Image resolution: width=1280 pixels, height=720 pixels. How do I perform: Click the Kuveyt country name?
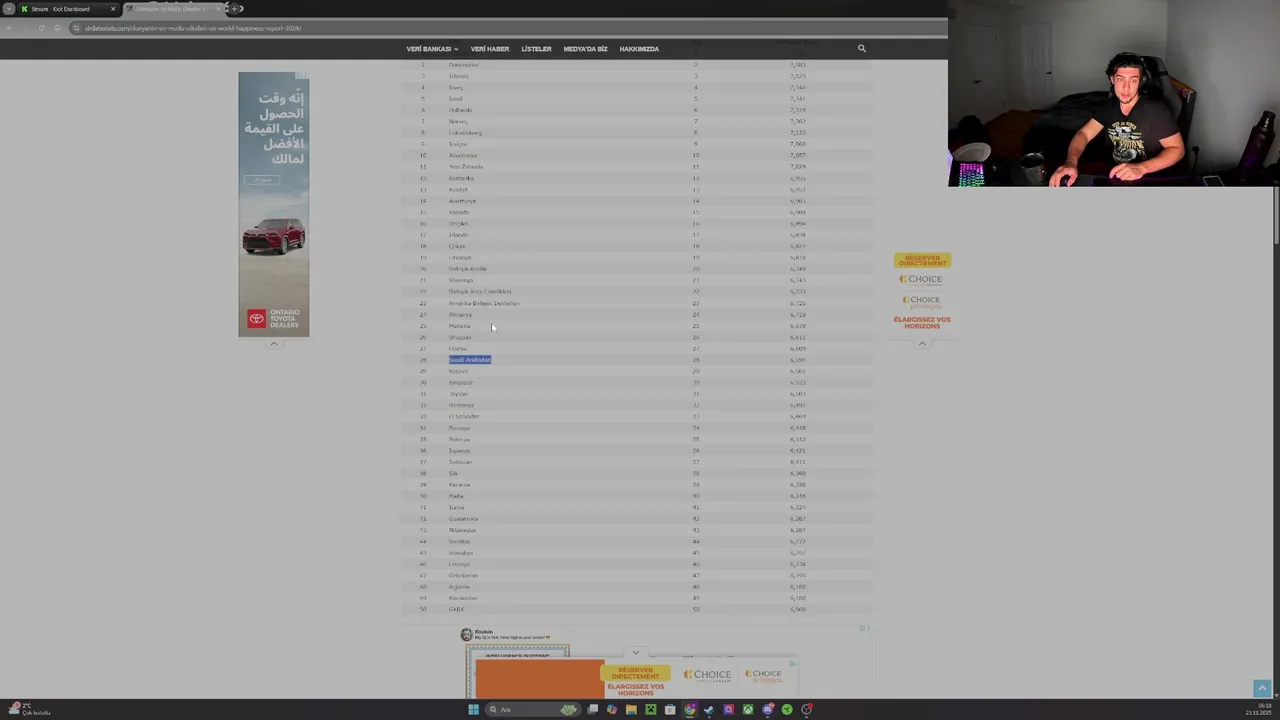458,189
